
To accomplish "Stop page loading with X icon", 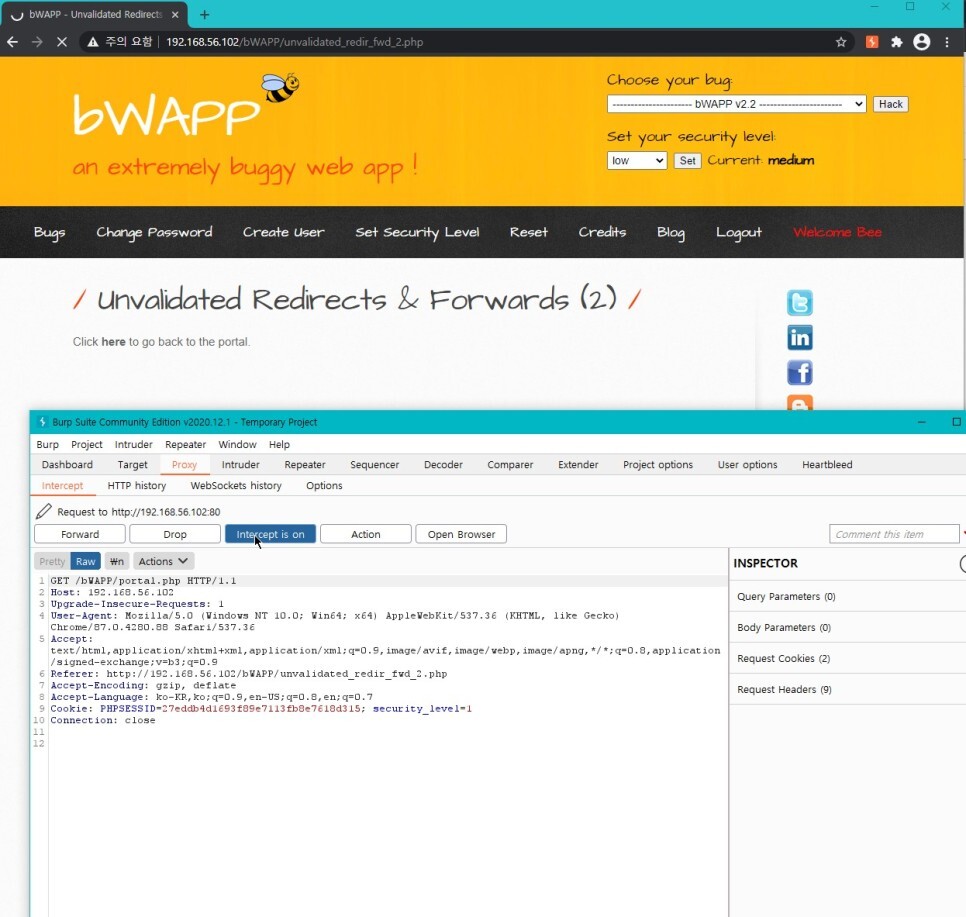I will [x=62, y=42].
